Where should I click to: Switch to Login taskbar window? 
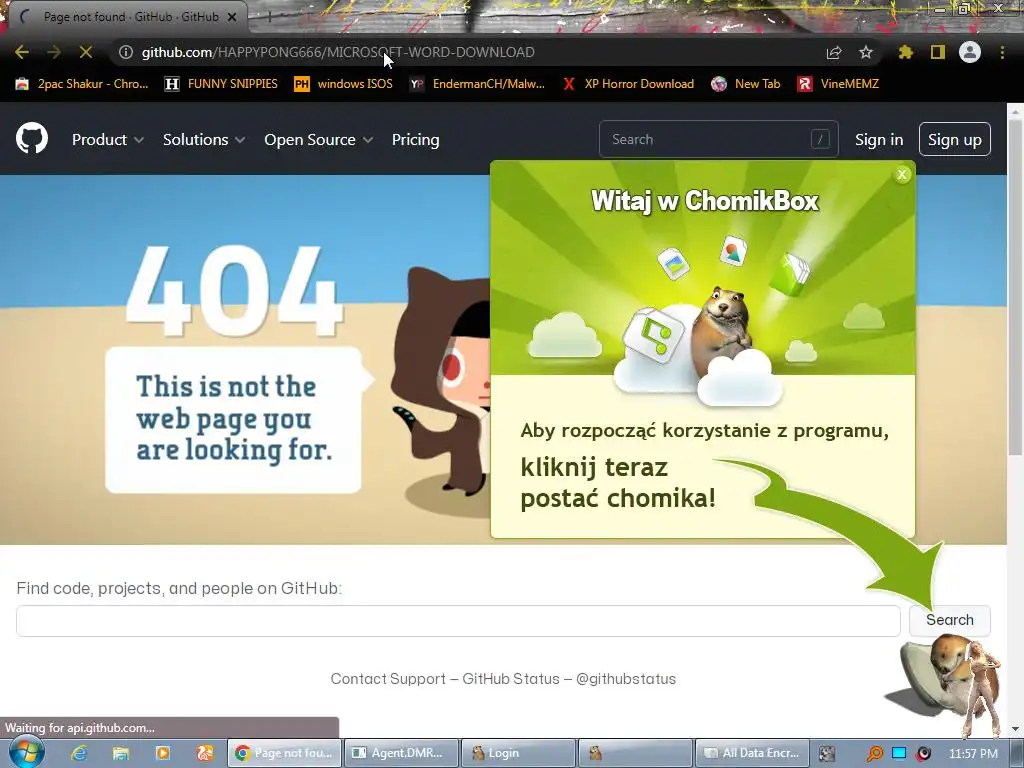(518, 753)
